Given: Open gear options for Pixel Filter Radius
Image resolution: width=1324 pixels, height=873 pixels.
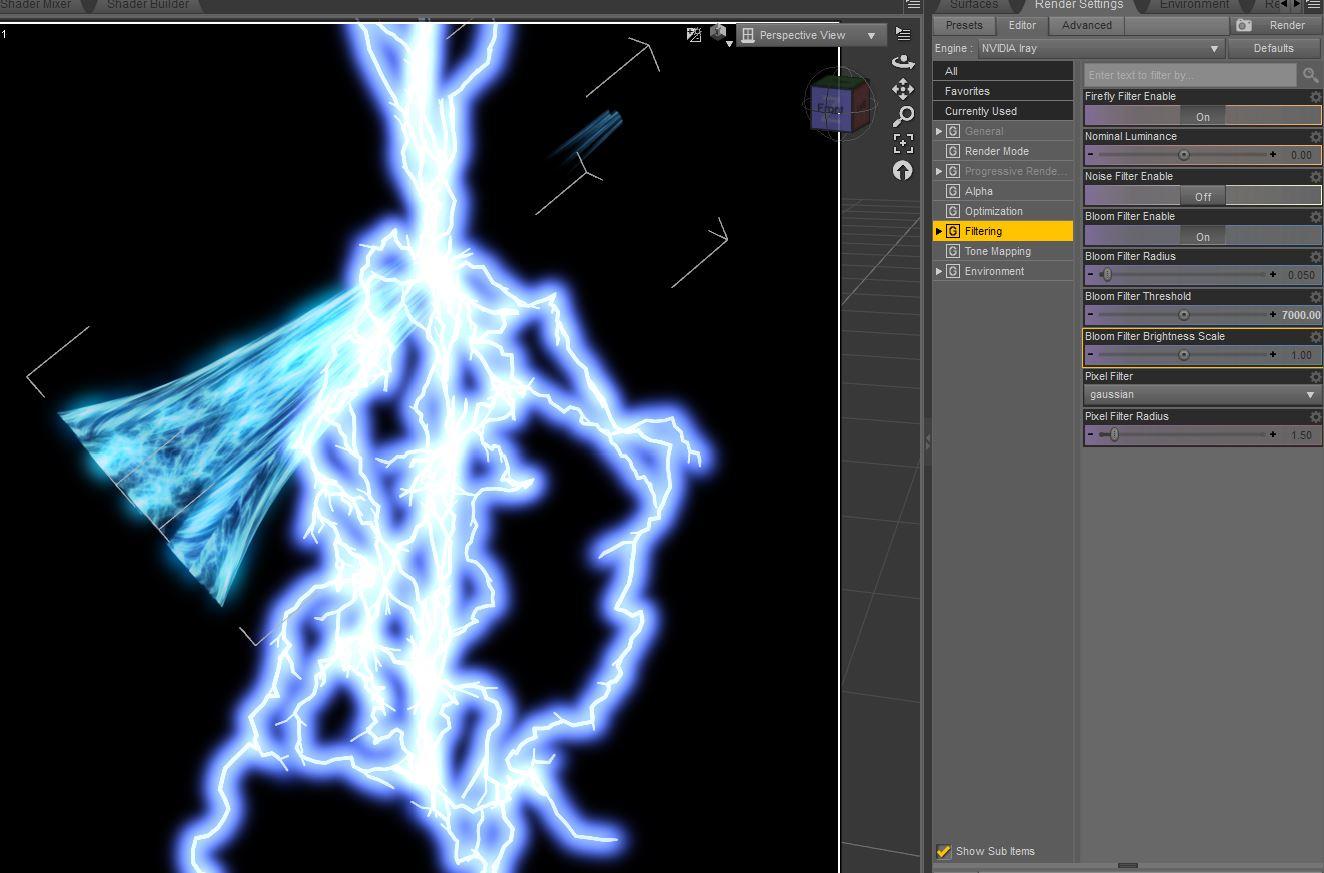Looking at the screenshot, I should [1315, 417].
